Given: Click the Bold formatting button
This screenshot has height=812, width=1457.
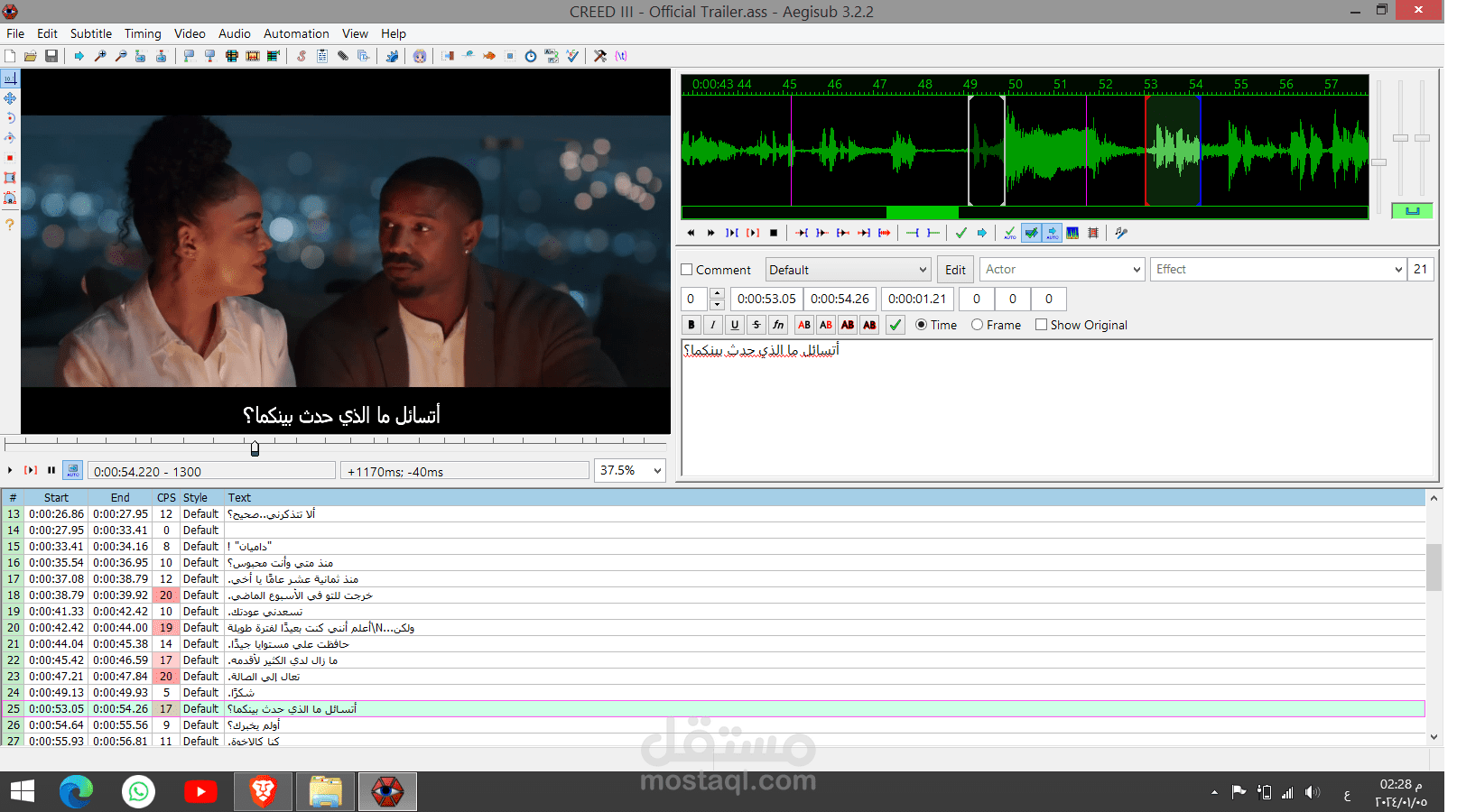Looking at the screenshot, I should 691,325.
